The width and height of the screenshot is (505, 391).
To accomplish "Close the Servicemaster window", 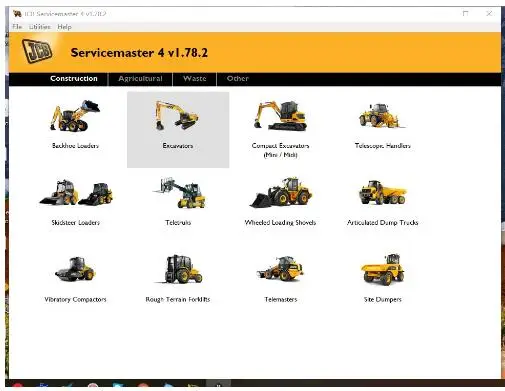I will point(489,13).
